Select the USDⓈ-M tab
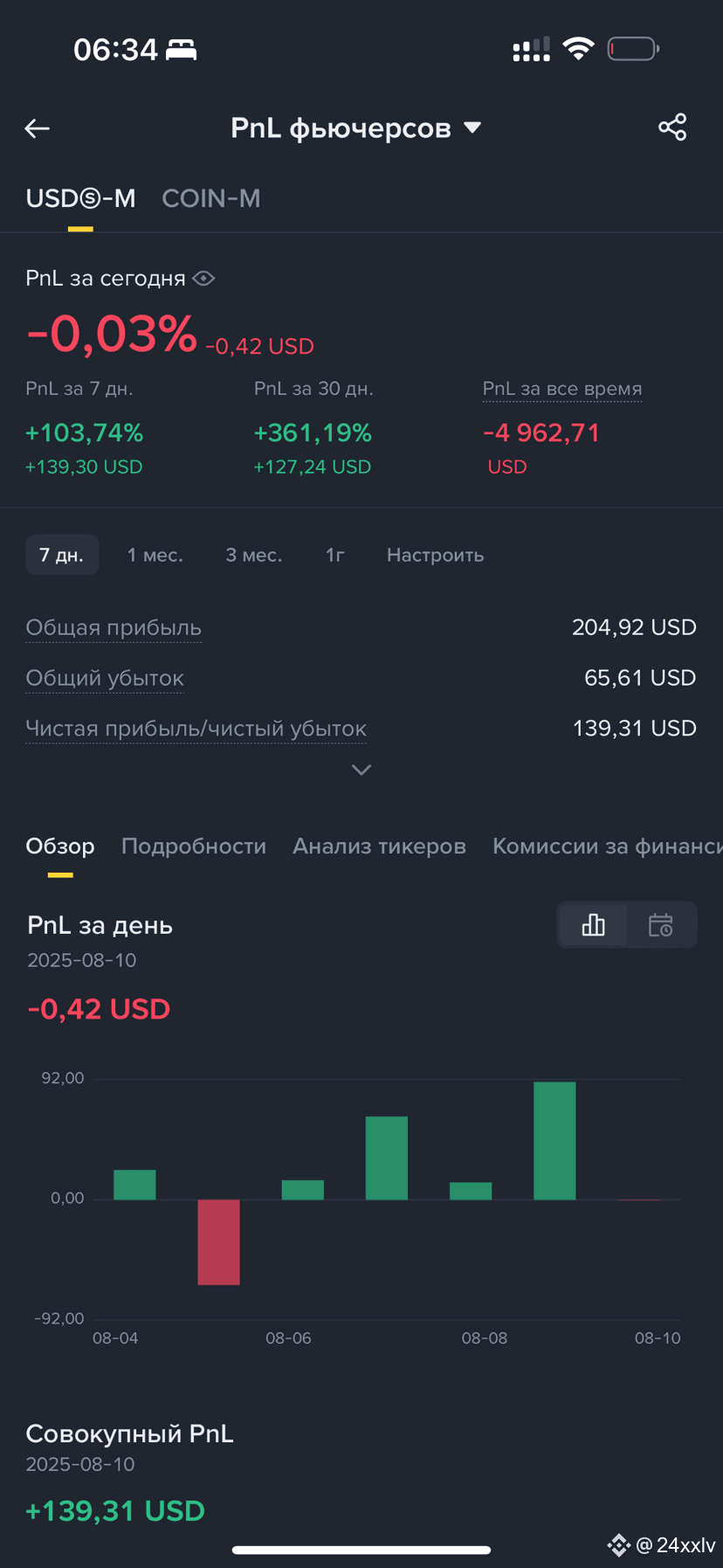 [80, 198]
